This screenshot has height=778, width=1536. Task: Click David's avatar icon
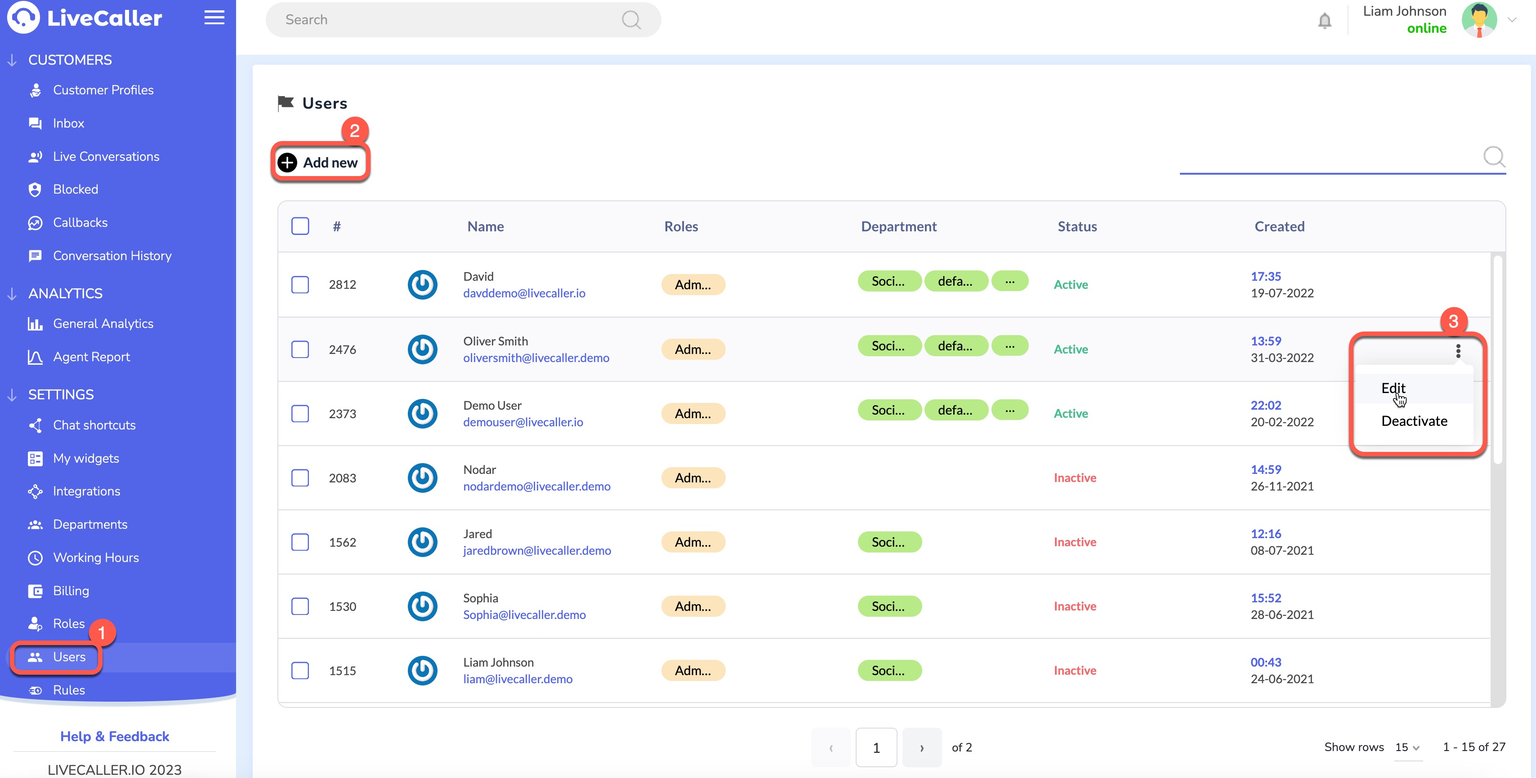tap(422, 285)
